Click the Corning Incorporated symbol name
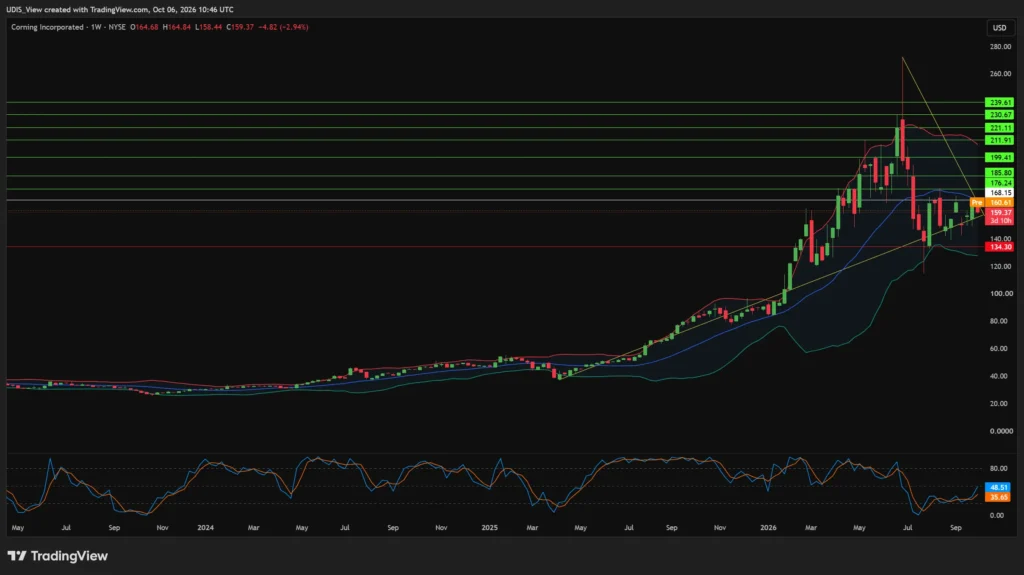Viewport: 1024px width, 575px height. (x=47, y=27)
